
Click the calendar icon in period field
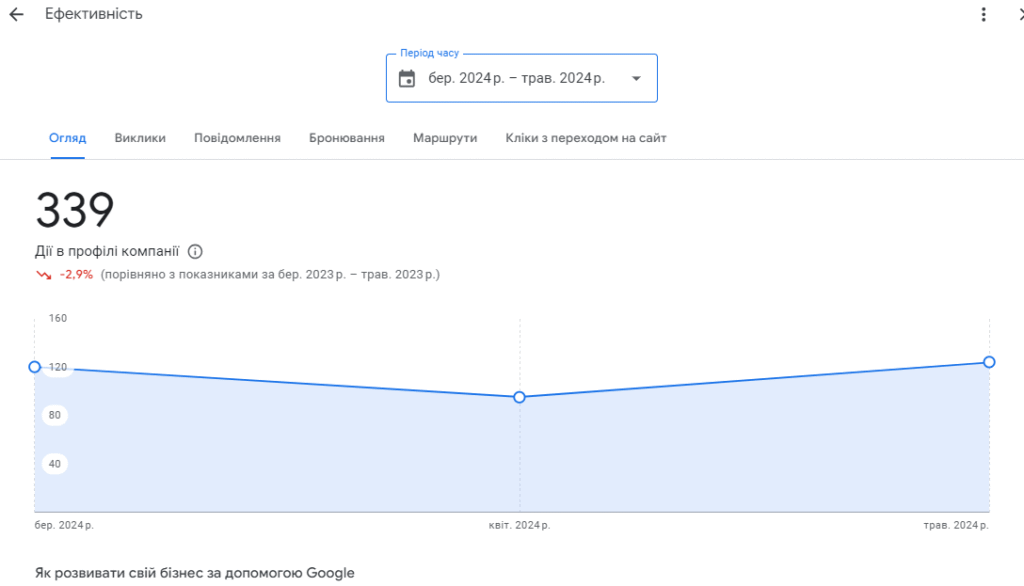tap(407, 78)
